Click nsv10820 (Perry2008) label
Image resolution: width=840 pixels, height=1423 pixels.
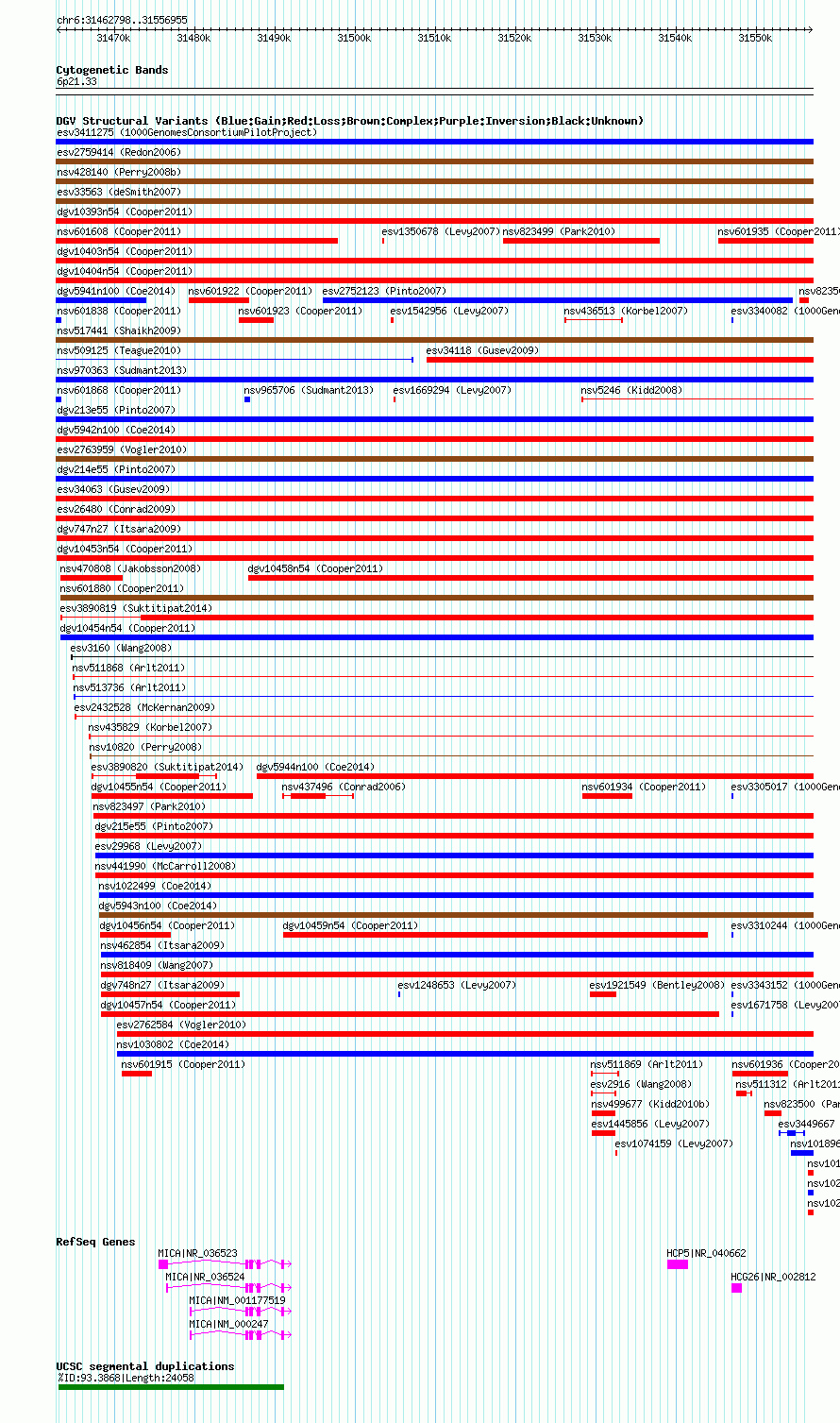tap(144, 747)
